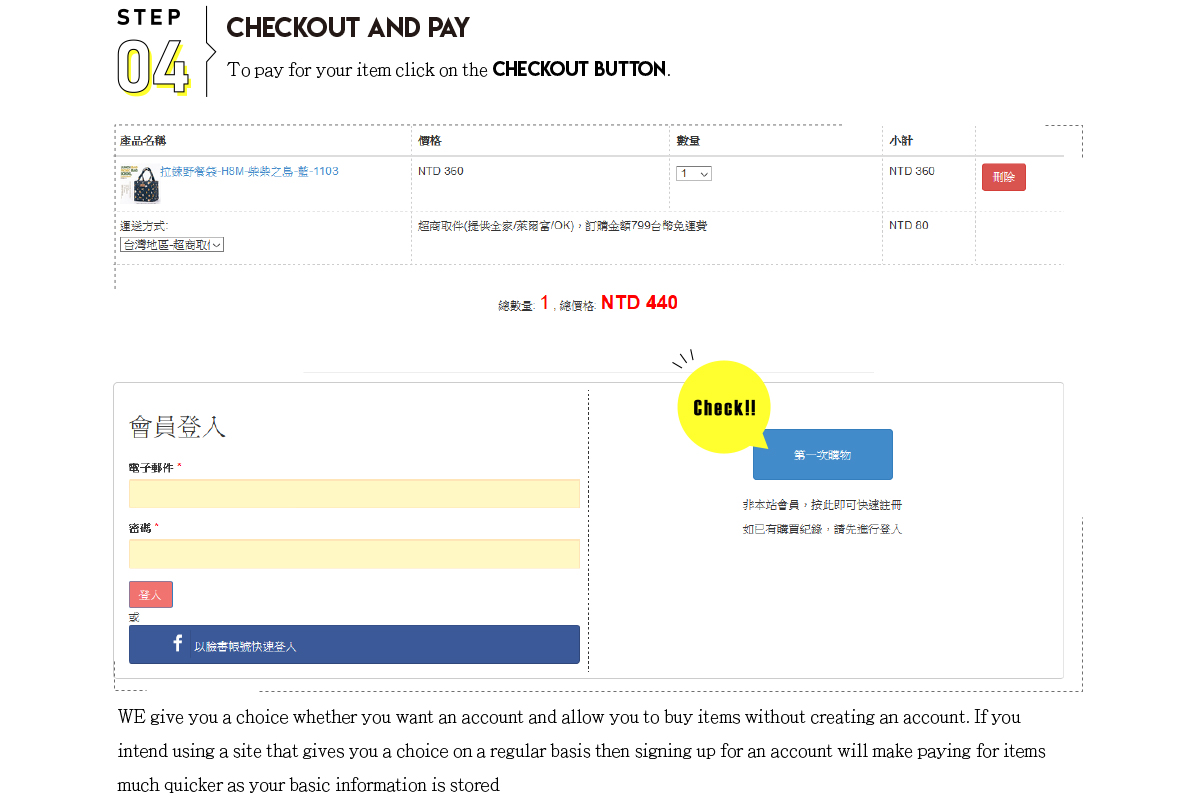Focus the 密碼 password input field
1200x802 pixels.
354,554
